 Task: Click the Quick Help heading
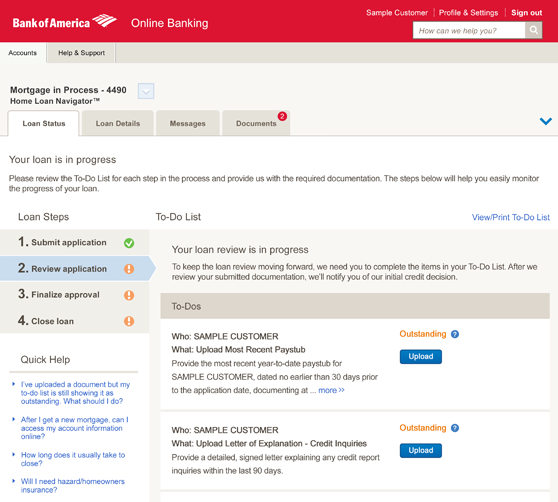(45, 360)
